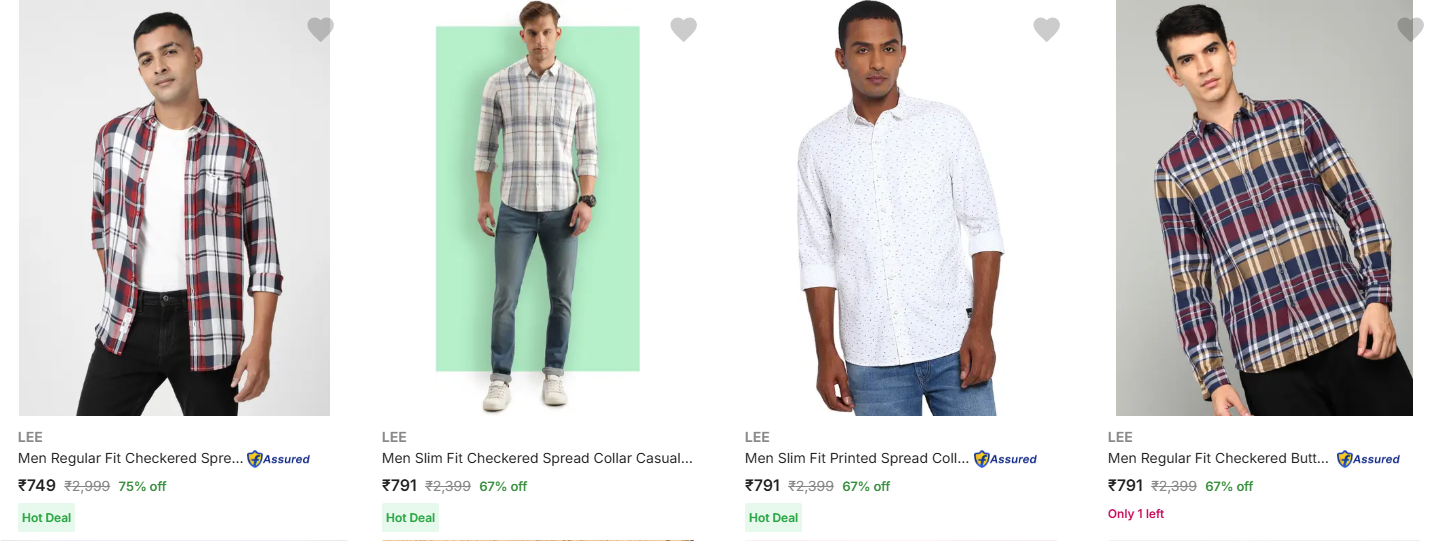This screenshot has width=1443, height=541.
Task: Open 'Men Regular Fit Checkered Butt...' link
Action: (1220, 459)
